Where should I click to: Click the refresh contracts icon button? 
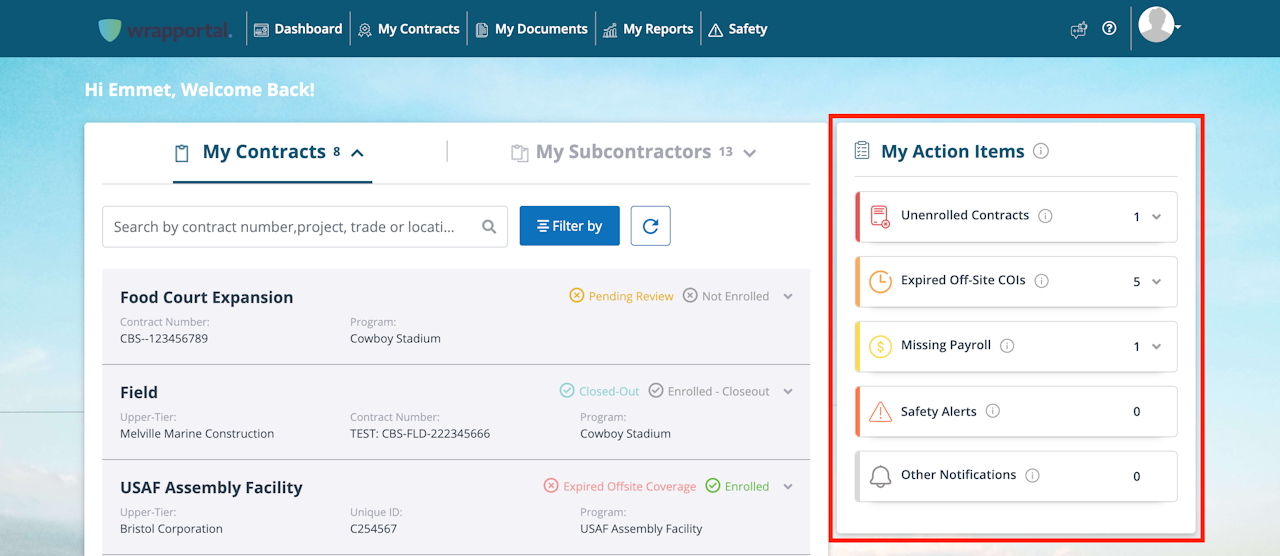(x=650, y=226)
